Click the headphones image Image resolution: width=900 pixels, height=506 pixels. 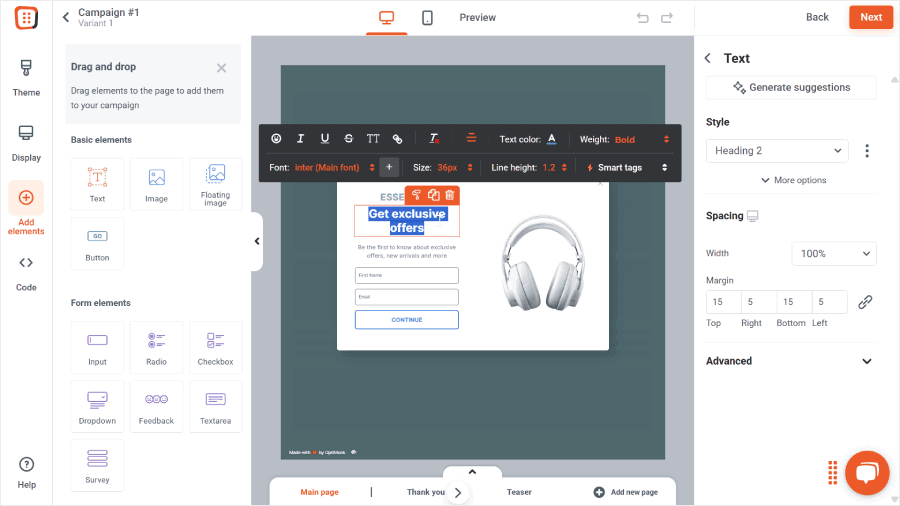tap(542, 263)
